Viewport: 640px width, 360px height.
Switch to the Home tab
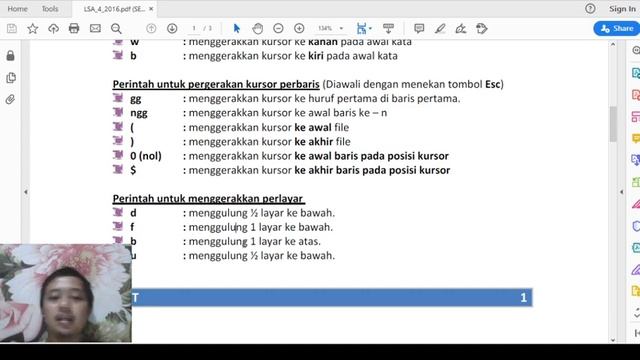[x=18, y=9]
